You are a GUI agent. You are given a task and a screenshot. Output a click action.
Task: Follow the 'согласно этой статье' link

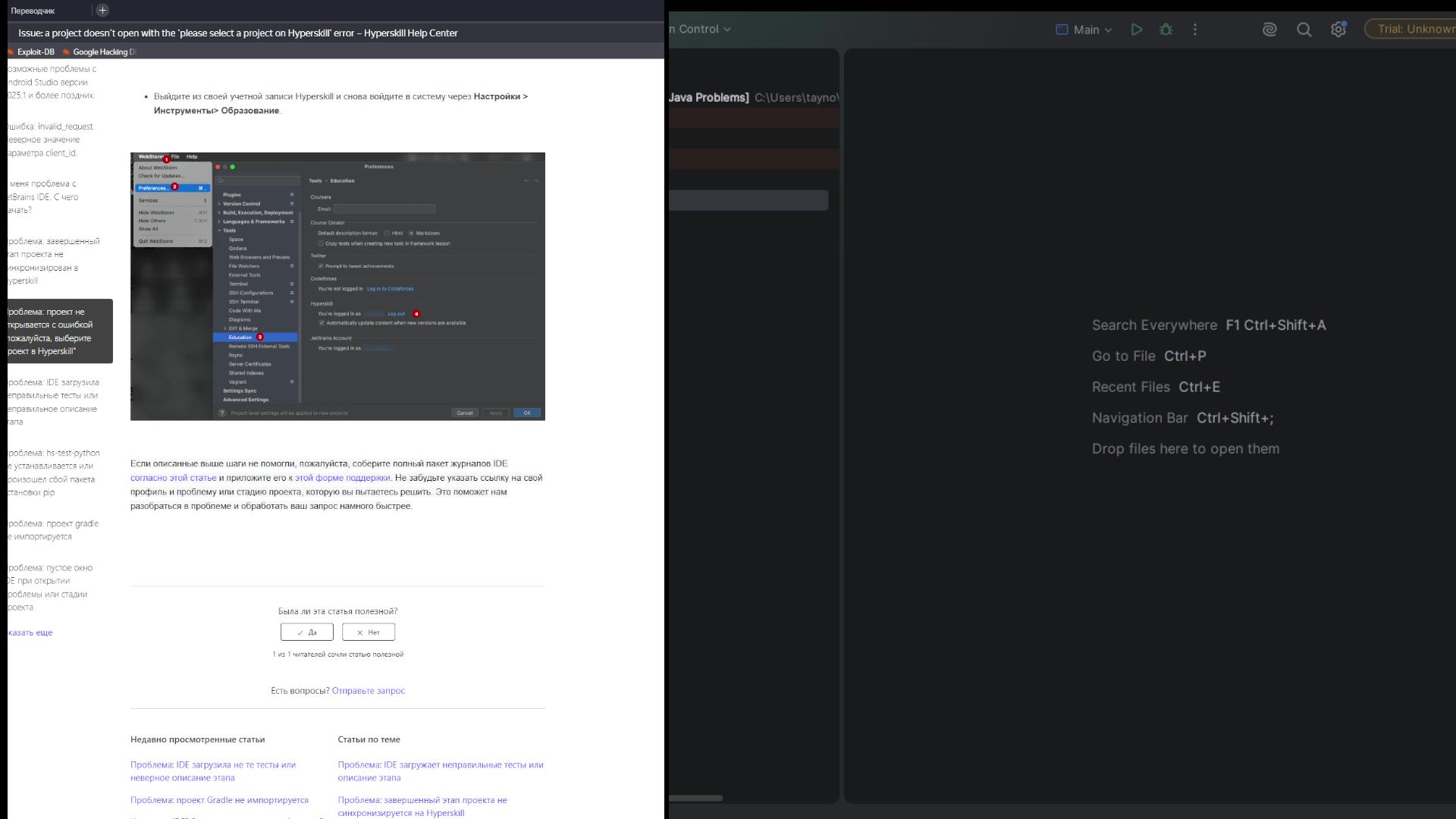(x=173, y=478)
